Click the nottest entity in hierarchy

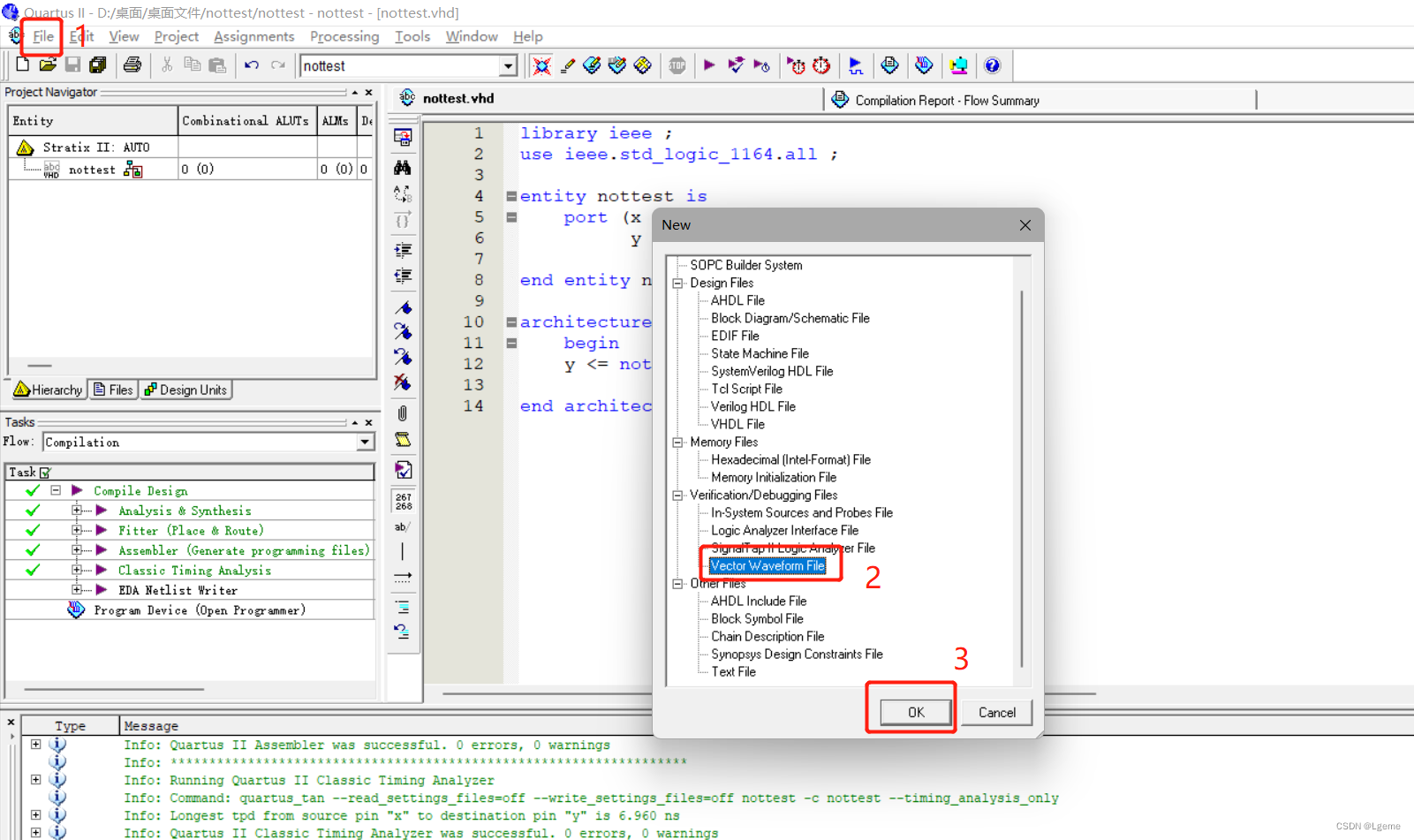point(92,170)
